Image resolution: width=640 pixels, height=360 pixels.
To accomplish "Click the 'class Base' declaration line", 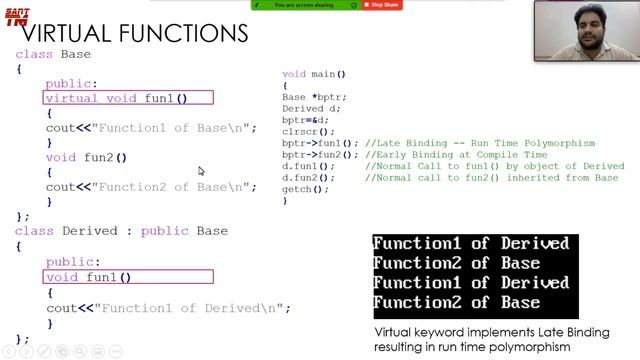I will 53,54.
